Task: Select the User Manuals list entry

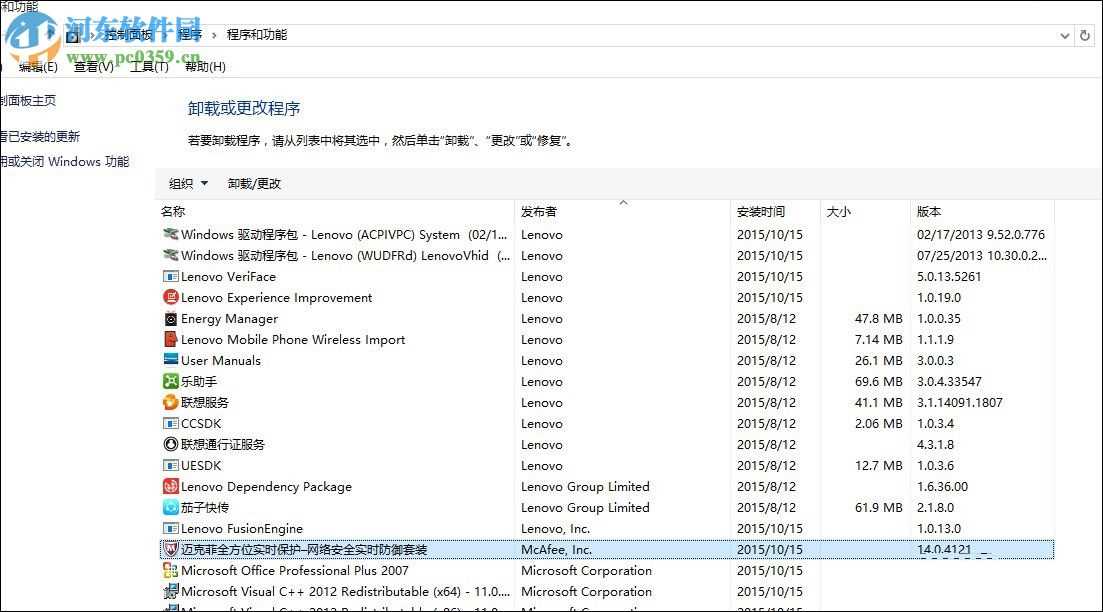Action: [x=220, y=361]
